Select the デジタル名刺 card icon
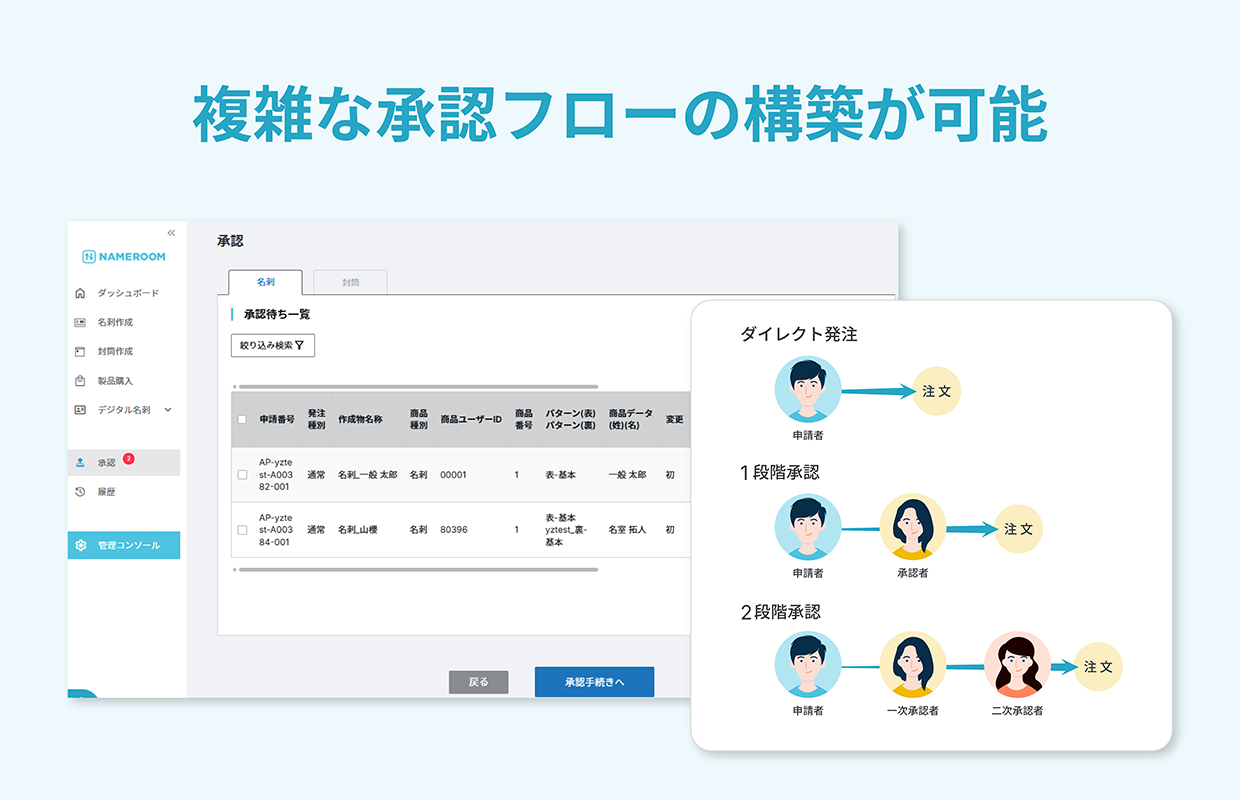This screenshot has height=800, width=1240. [80, 408]
